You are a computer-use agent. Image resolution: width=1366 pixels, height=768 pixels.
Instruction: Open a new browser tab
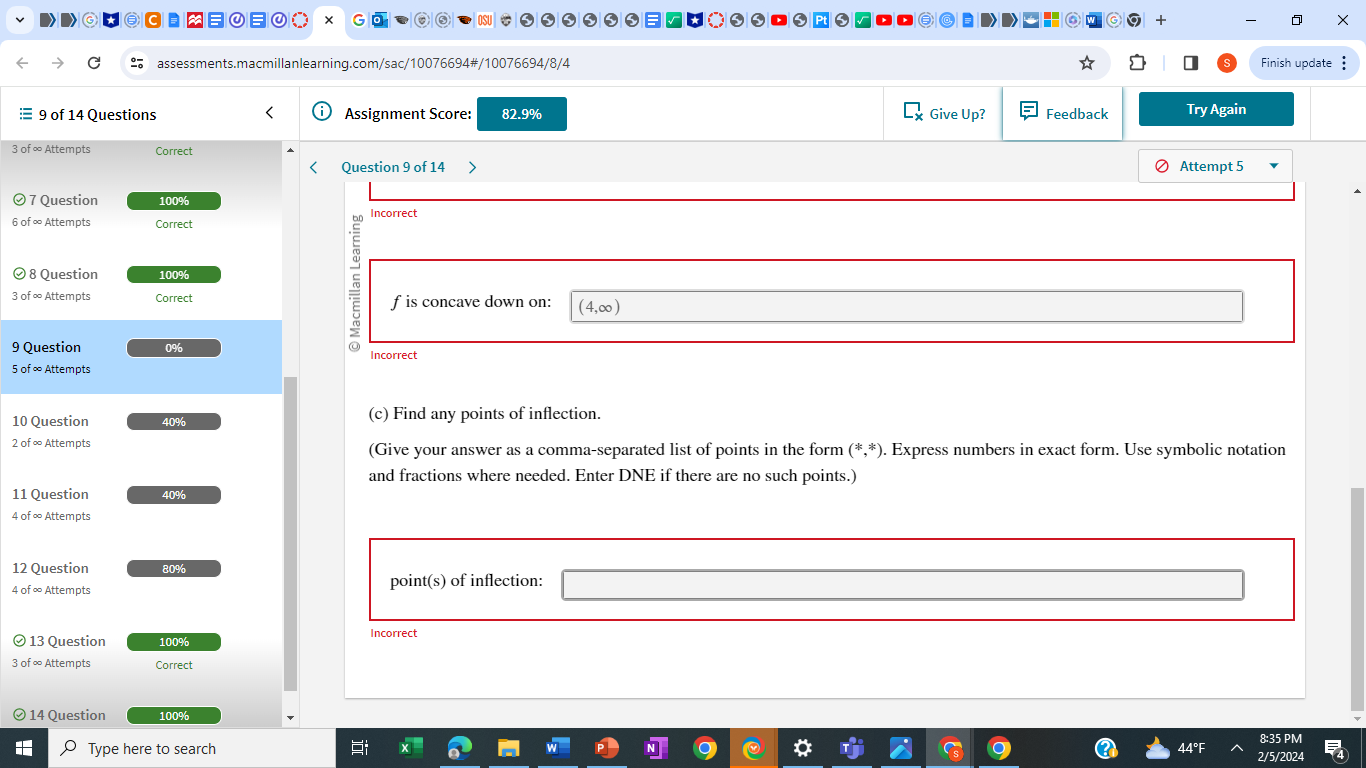(1160, 20)
